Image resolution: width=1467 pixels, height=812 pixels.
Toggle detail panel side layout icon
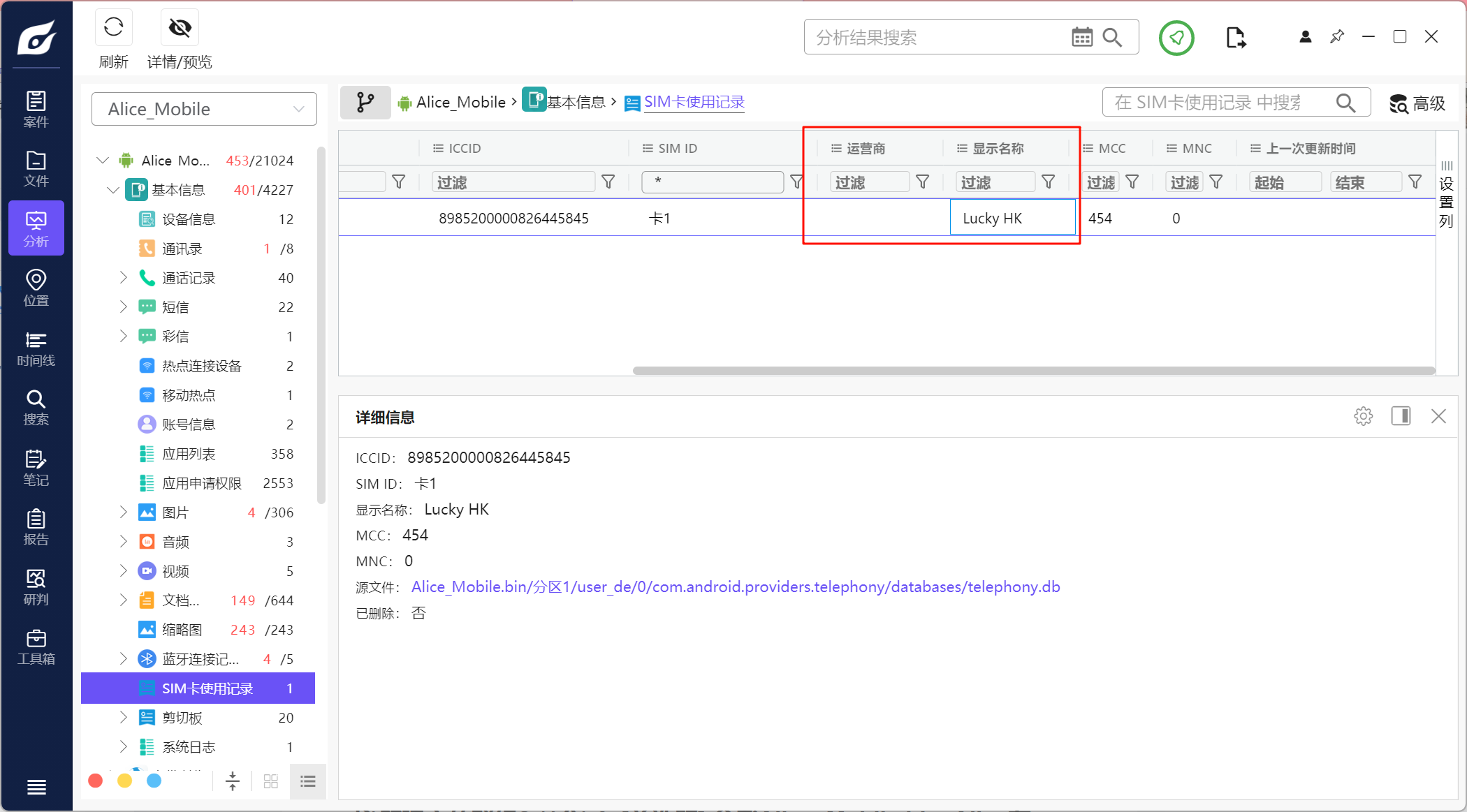[1401, 417]
